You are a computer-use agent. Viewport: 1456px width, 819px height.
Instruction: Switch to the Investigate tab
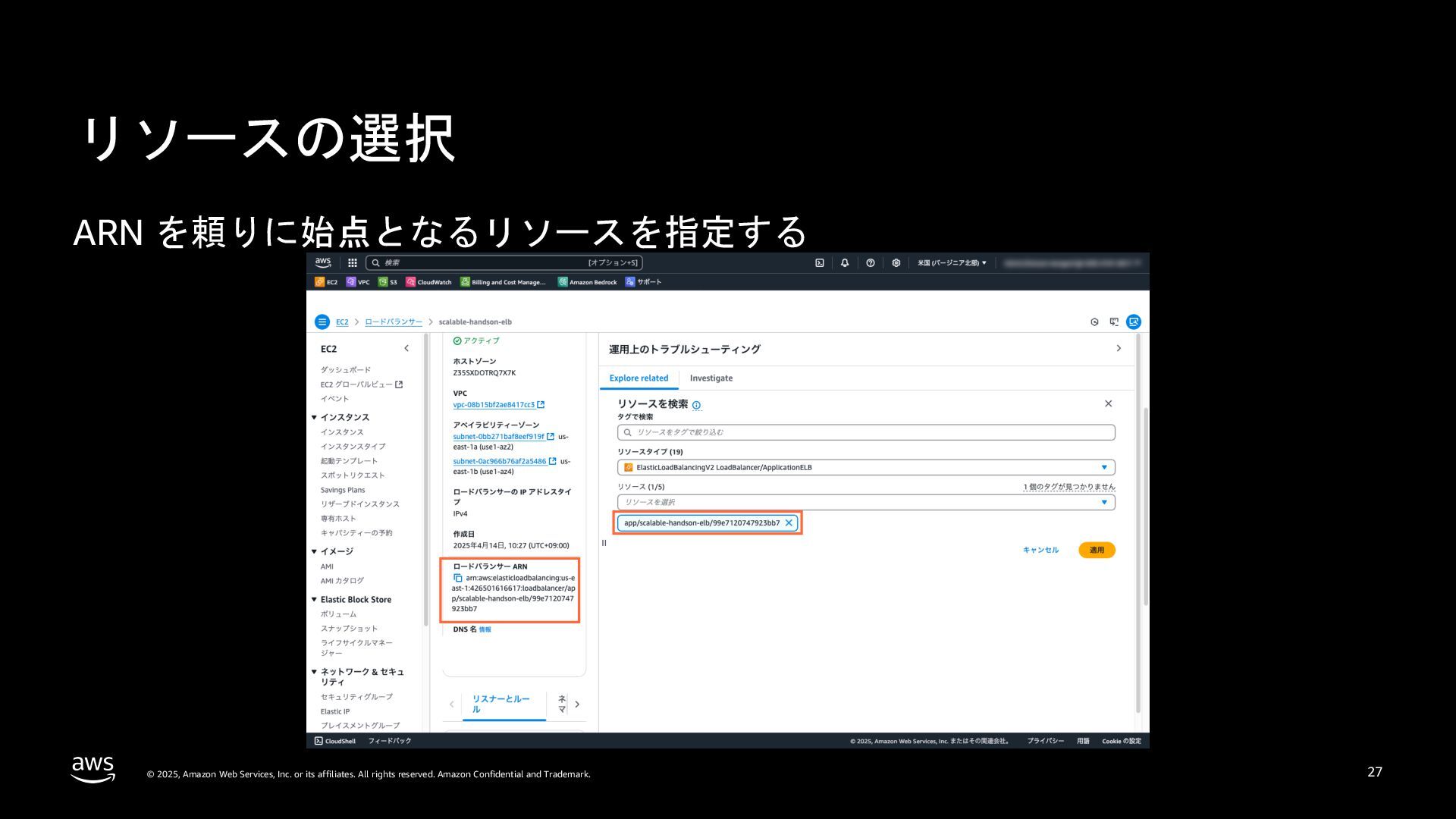[711, 378]
